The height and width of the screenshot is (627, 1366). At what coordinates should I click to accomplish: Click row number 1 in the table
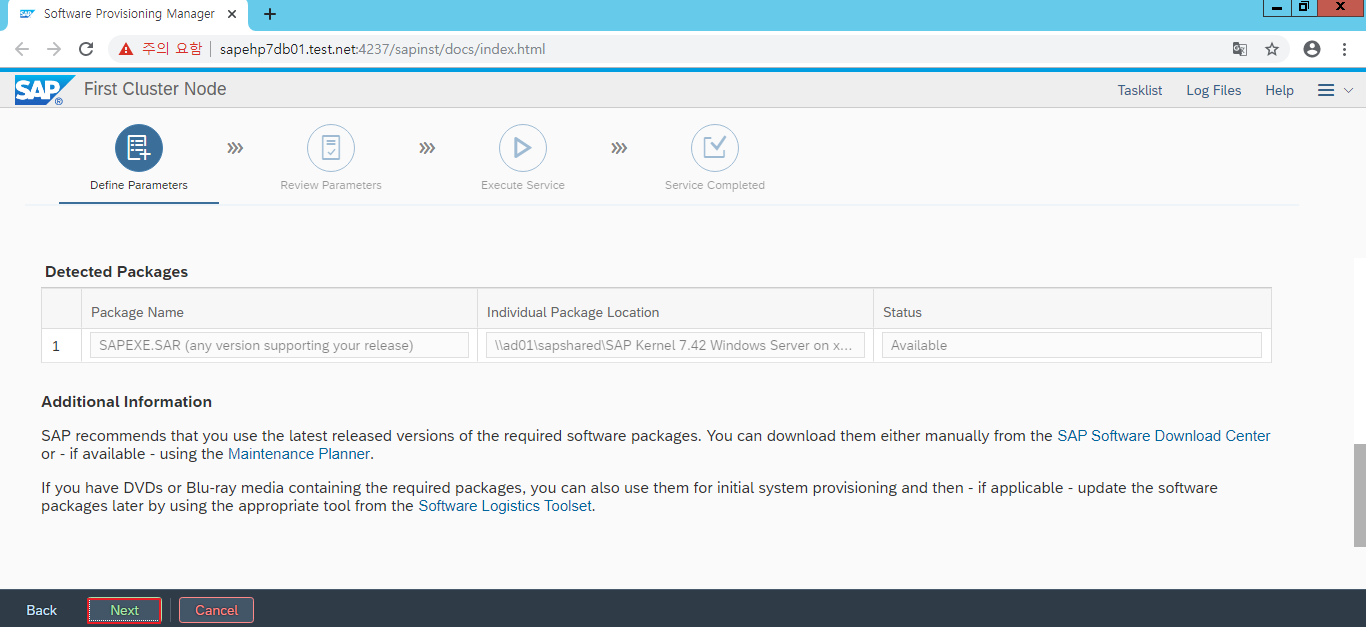click(x=56, y=346)
